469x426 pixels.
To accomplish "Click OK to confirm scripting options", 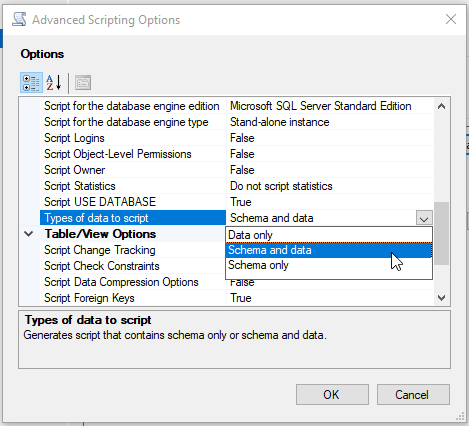I will 332,395.
